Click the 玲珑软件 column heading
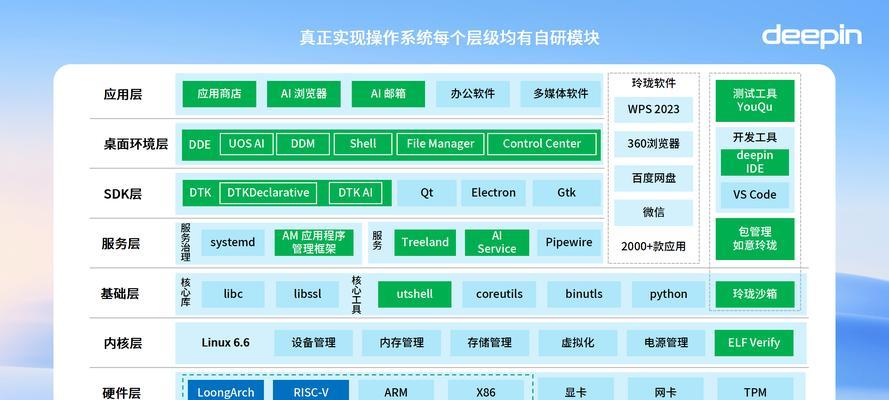This screenshot has width=889, height=400. [654, 83]
